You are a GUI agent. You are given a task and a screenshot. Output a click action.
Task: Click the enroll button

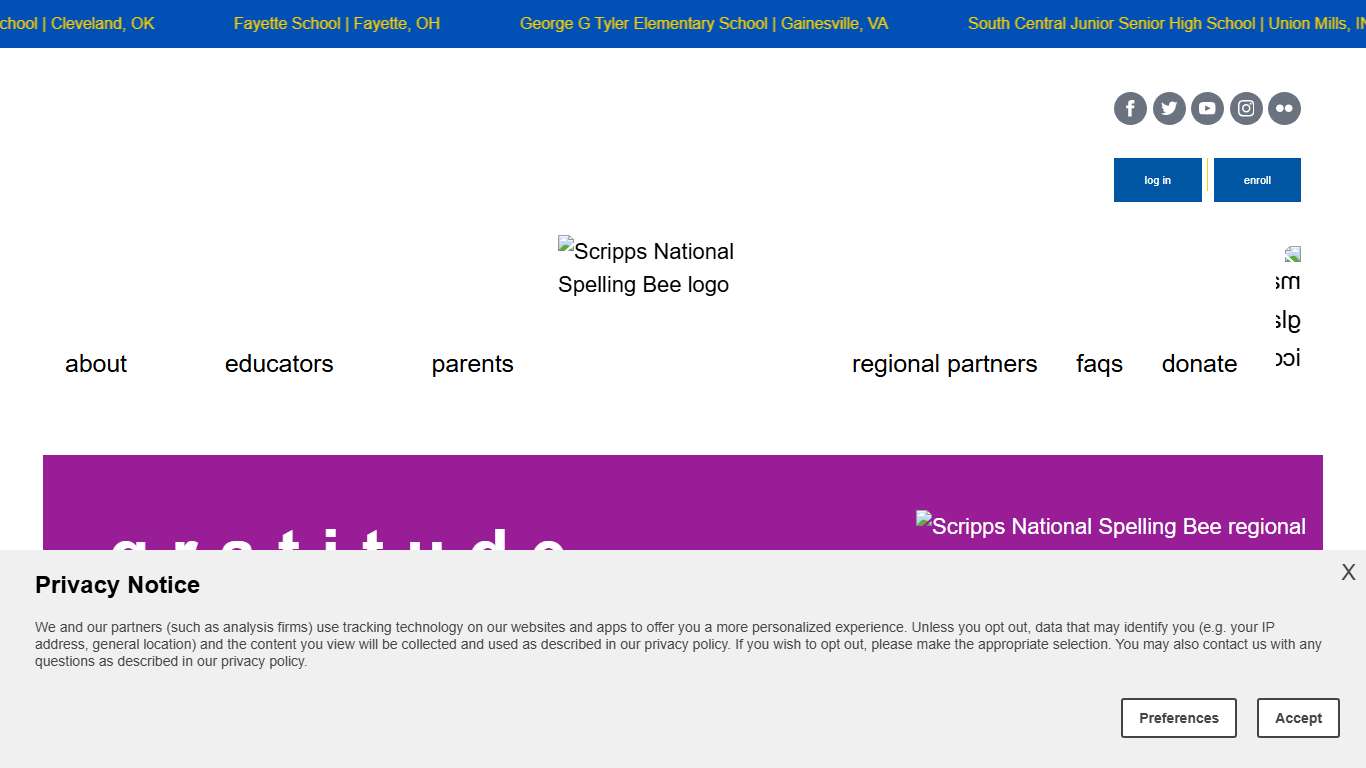pyautogui.click(x=1257, y=180)
